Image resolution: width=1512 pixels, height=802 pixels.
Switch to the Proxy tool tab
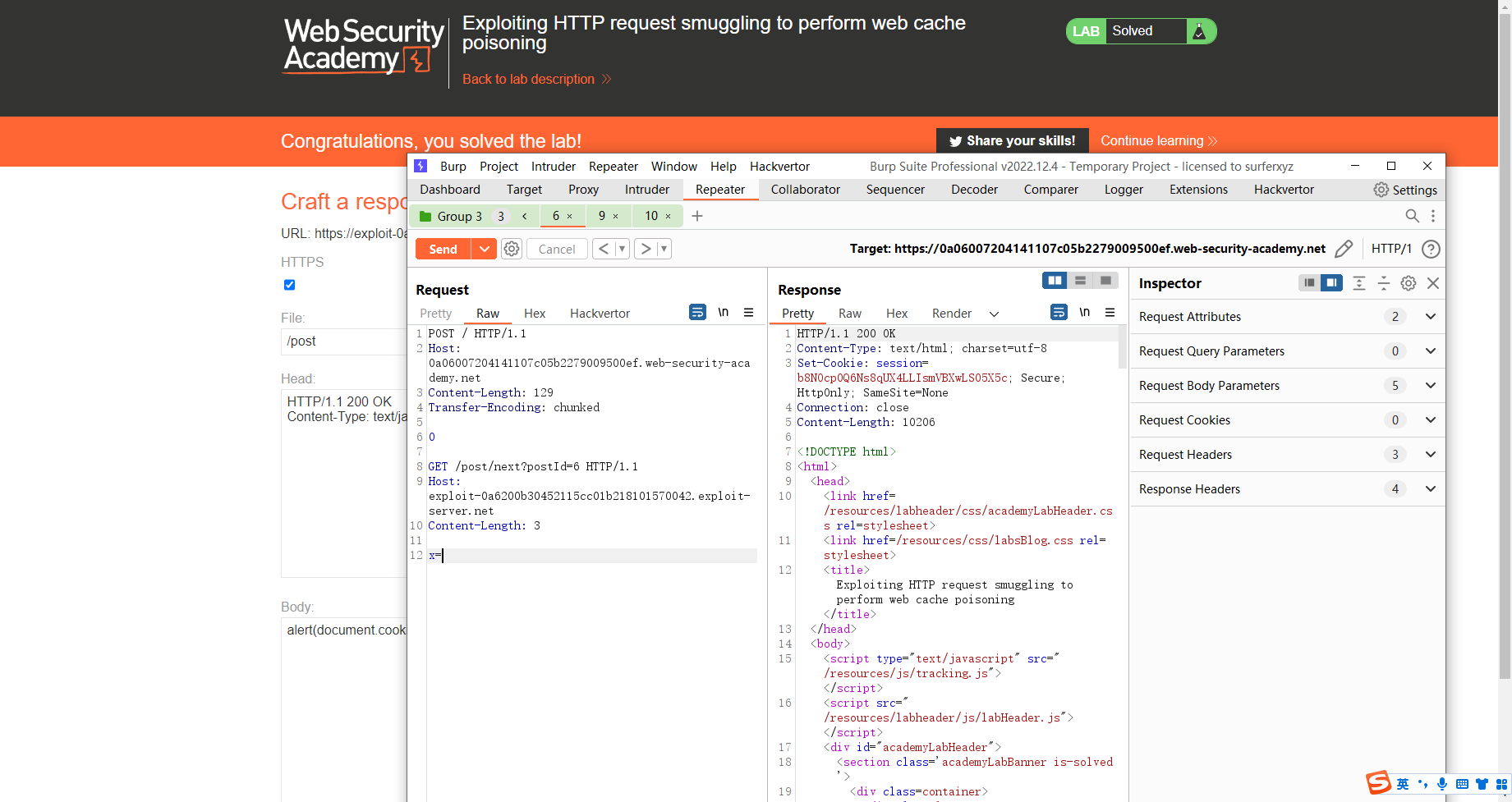[x=583, y=190]
